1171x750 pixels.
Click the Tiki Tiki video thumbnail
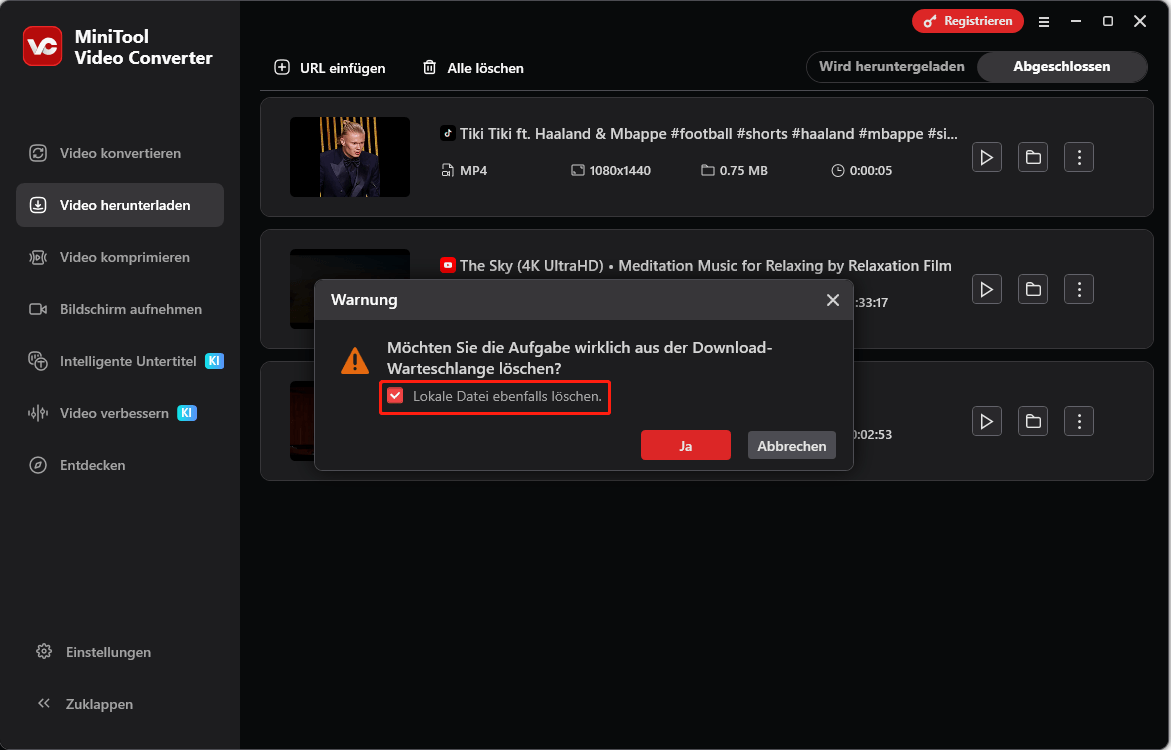pos(350,157)
